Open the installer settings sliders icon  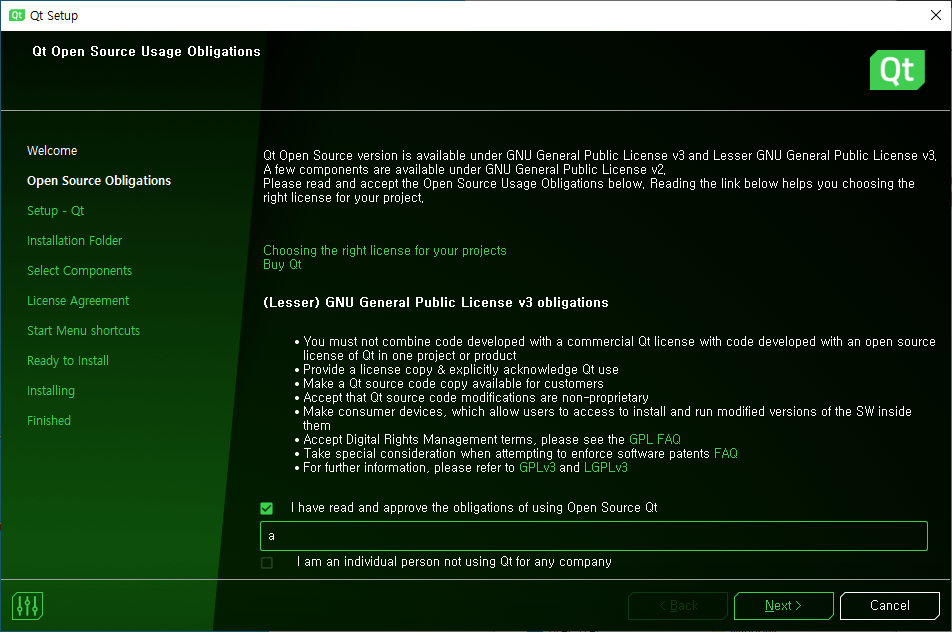click(x=27, y=605)
